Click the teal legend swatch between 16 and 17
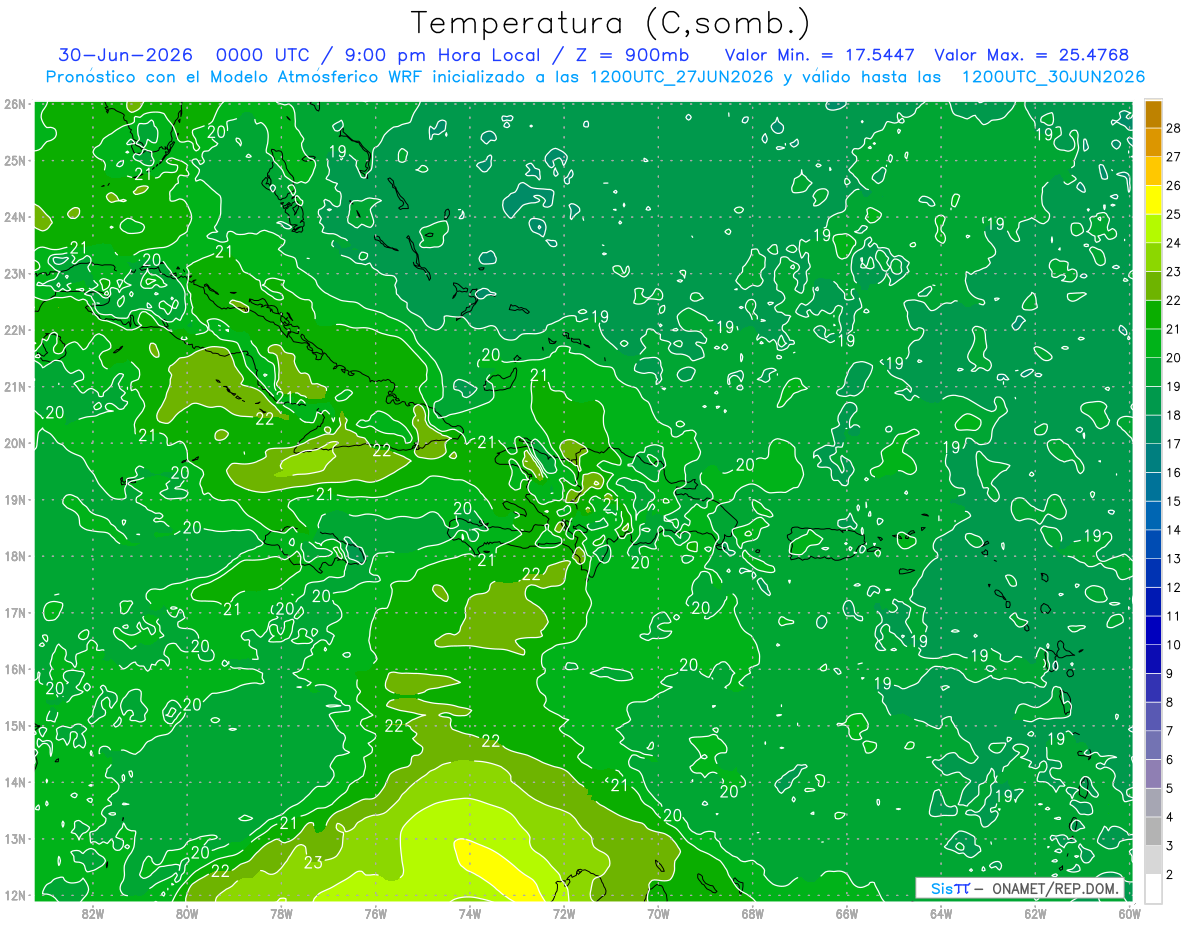The height and width of the screenshot is (927, 1200). (1153, 458)
